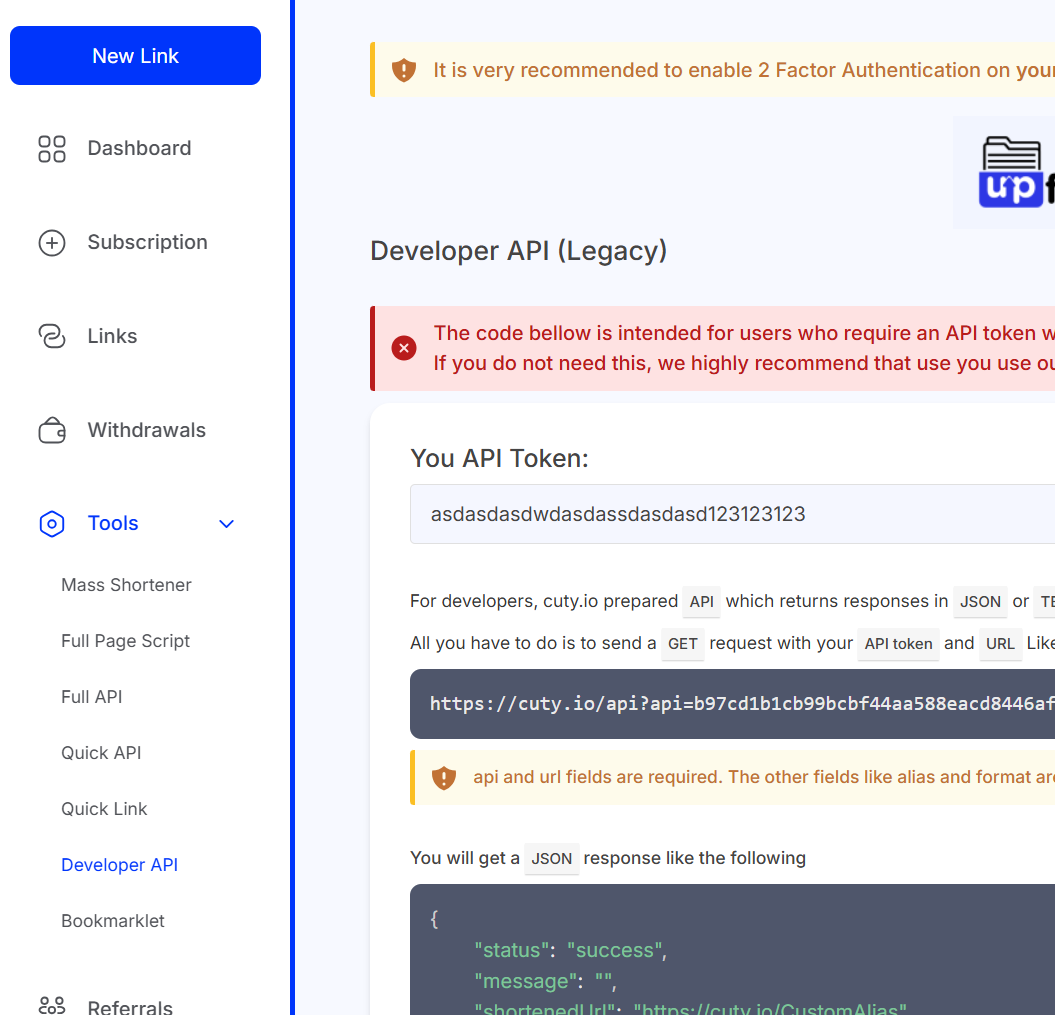Open the Referrals menu label
The height and width of the screenshot is (1015, 1055).
131,1007
